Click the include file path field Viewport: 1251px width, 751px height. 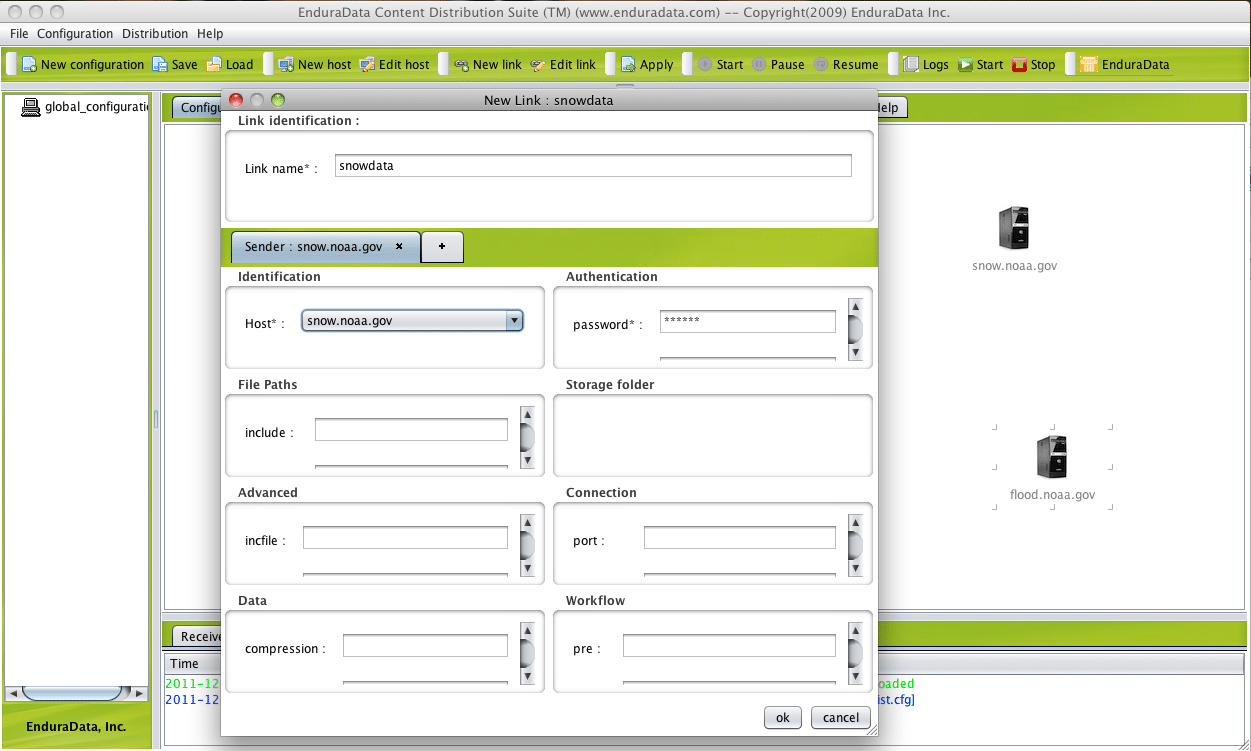tap(411, 429)
